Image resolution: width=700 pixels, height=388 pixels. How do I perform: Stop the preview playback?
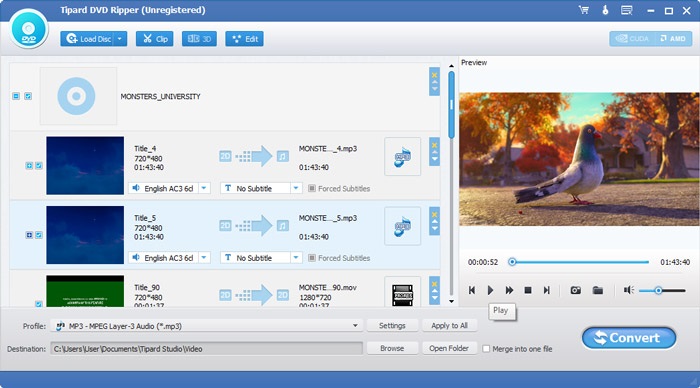(528, 290)
